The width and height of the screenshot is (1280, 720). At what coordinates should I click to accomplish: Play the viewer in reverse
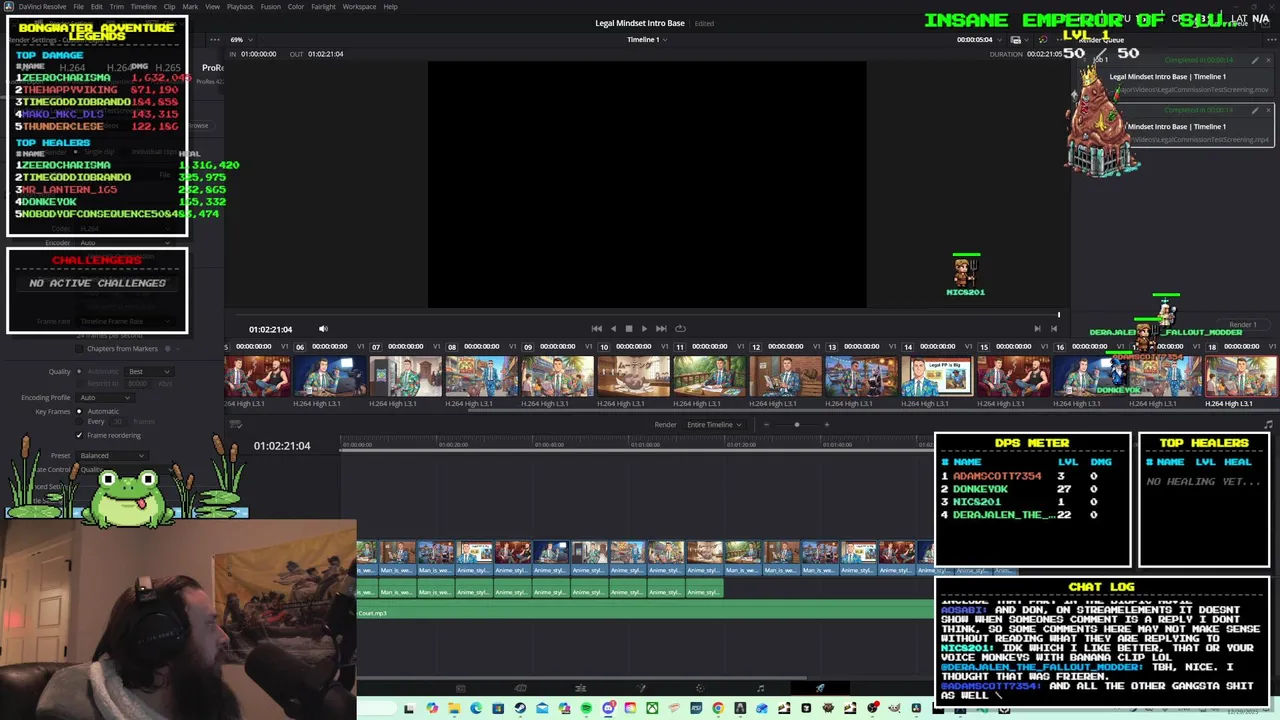pyautogui.click(x=613, y=328)
